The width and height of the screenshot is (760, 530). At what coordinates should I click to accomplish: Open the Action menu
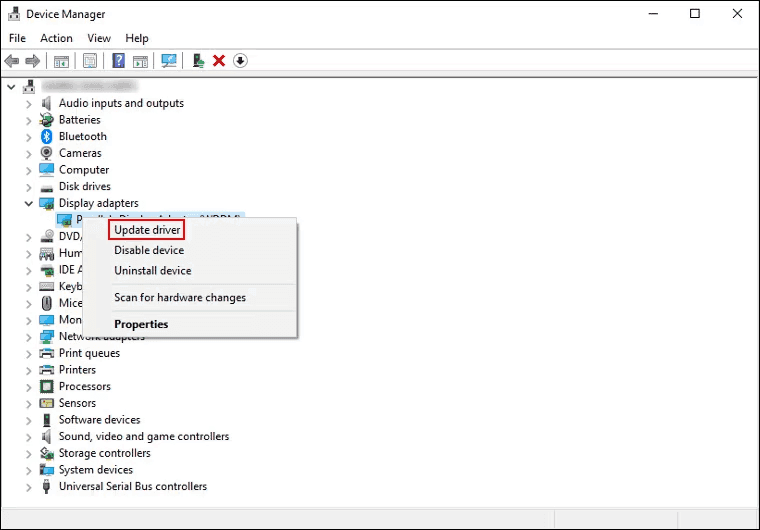[56, 38]
